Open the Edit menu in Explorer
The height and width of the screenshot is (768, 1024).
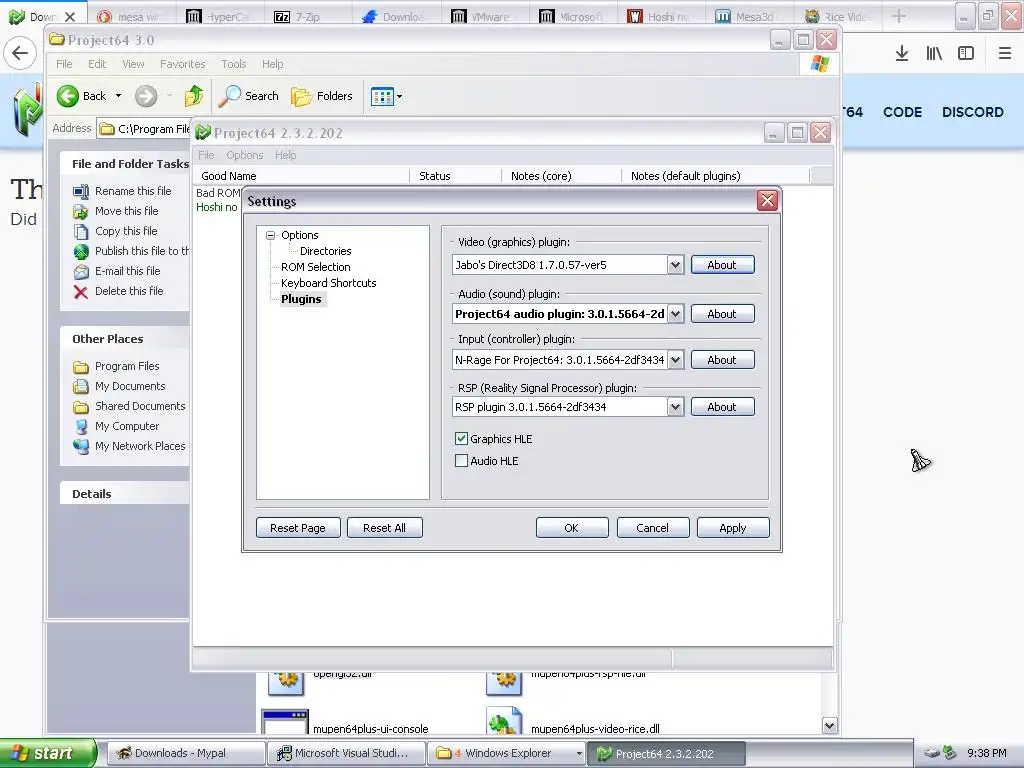pos(97,64)
